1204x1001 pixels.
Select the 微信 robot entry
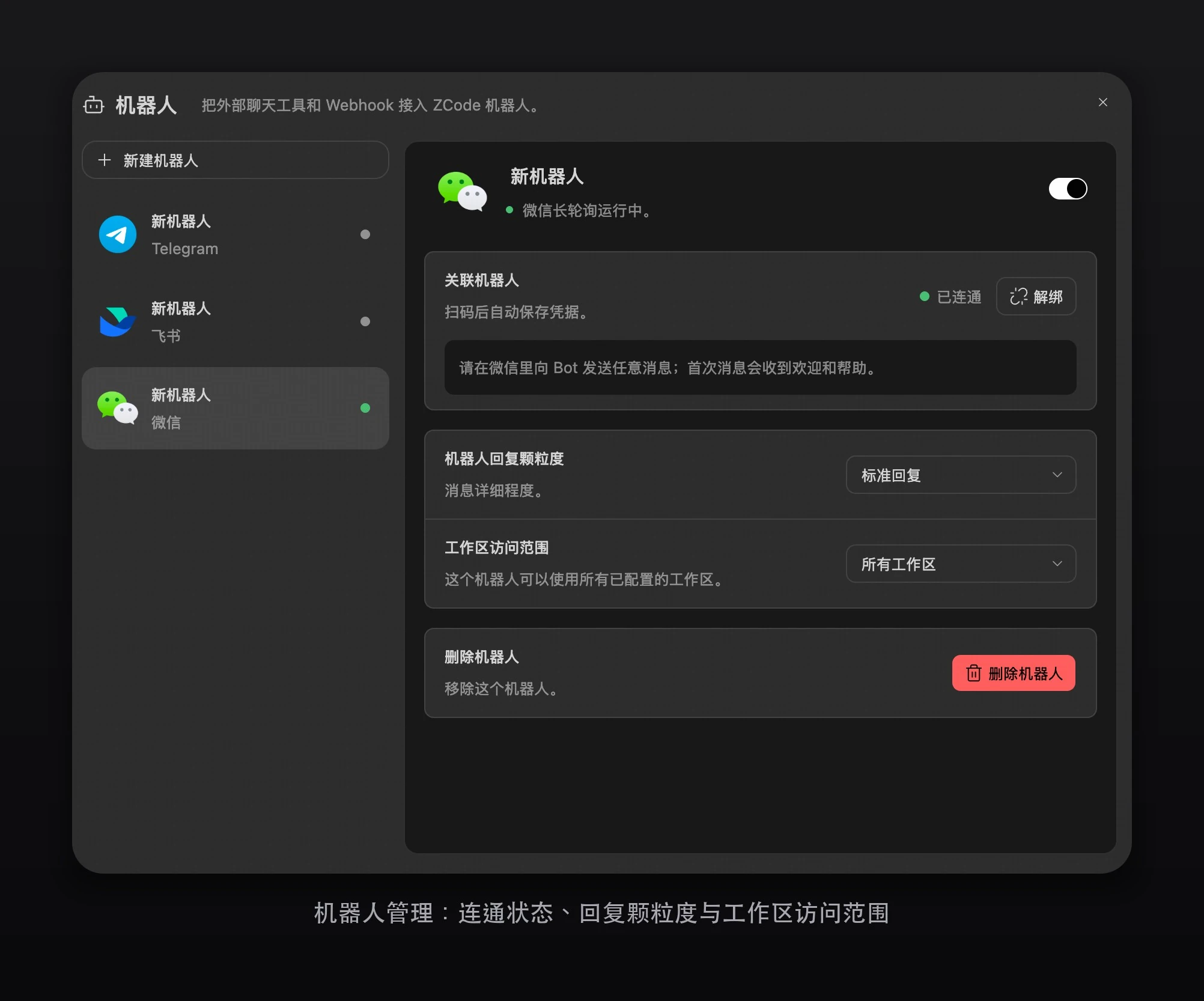click(236, 408)
